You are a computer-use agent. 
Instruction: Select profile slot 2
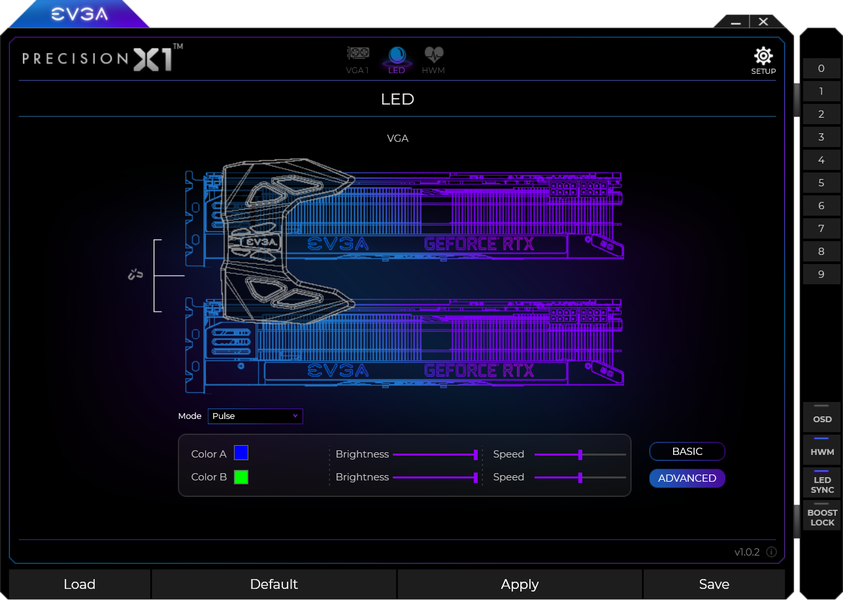(821, 114)
